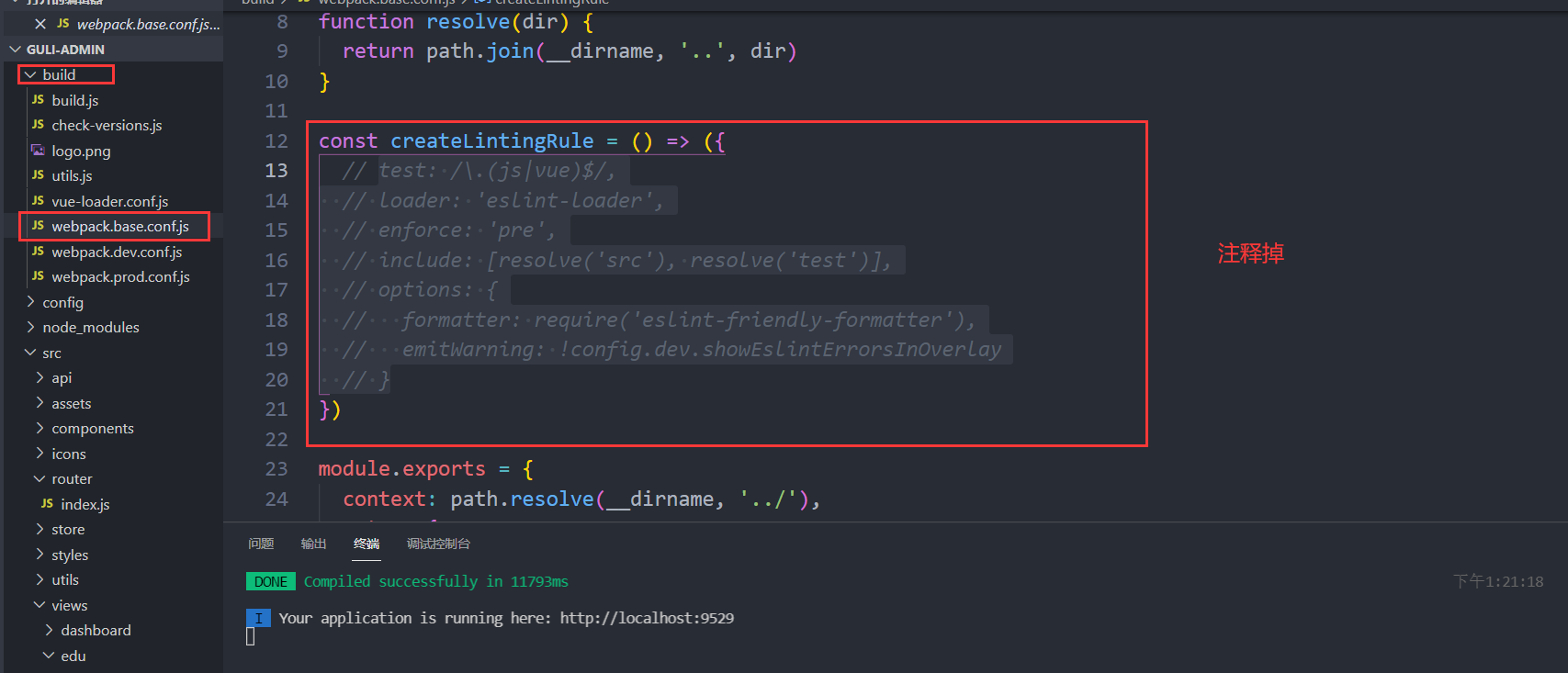This screenshot has height=673, width=1568.
Task: Open build.js file
Action: [75, 100]
